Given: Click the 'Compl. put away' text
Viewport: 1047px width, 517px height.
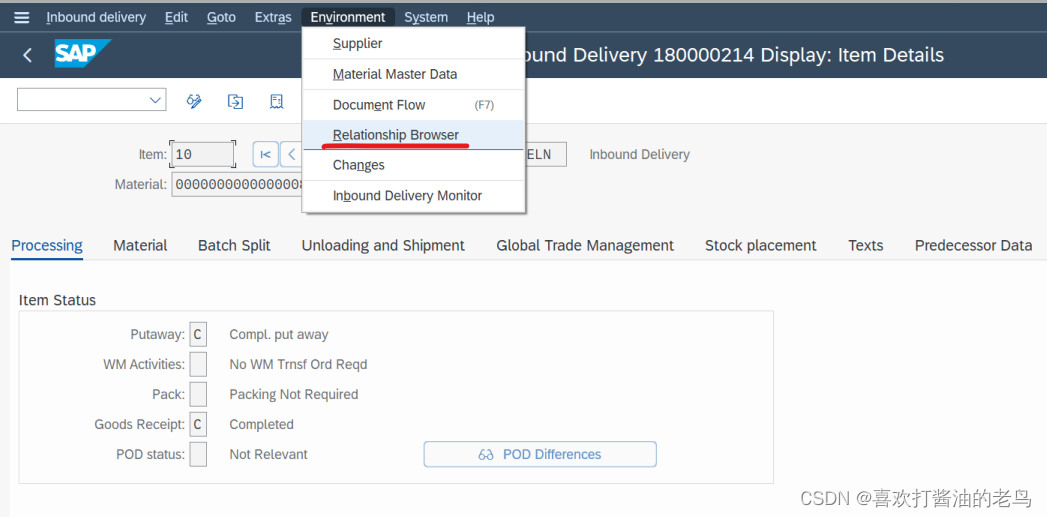Looking at the screenshot, I should tap(278, 335).
